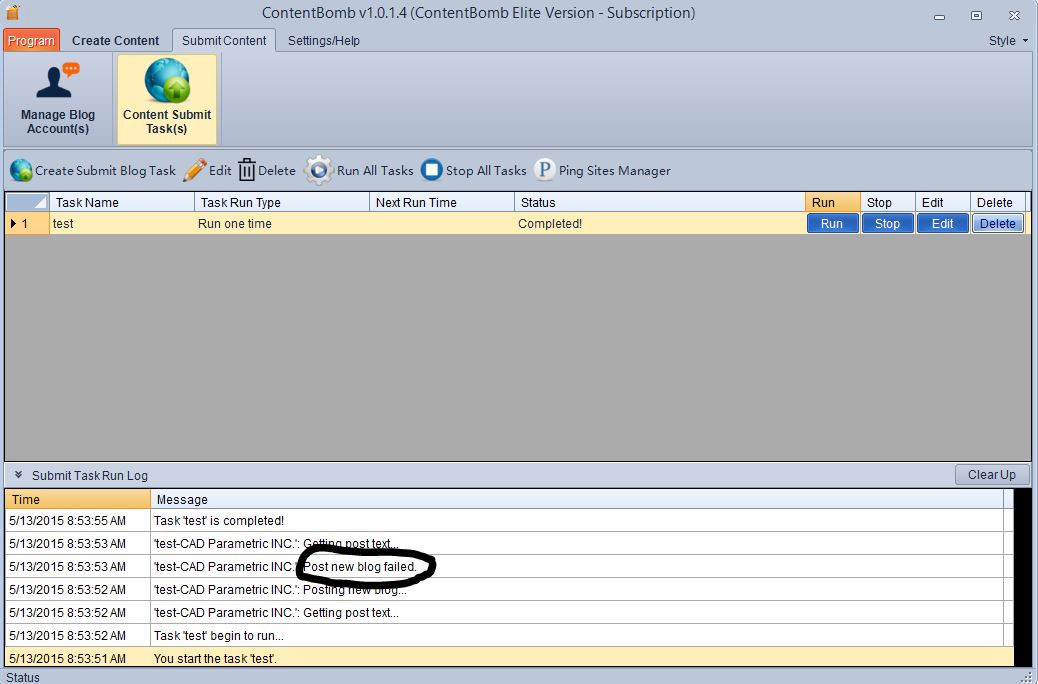Screen dimensions: 1038x684
Task: Open Ping Sites Manager icon
Action: (544, 170)
